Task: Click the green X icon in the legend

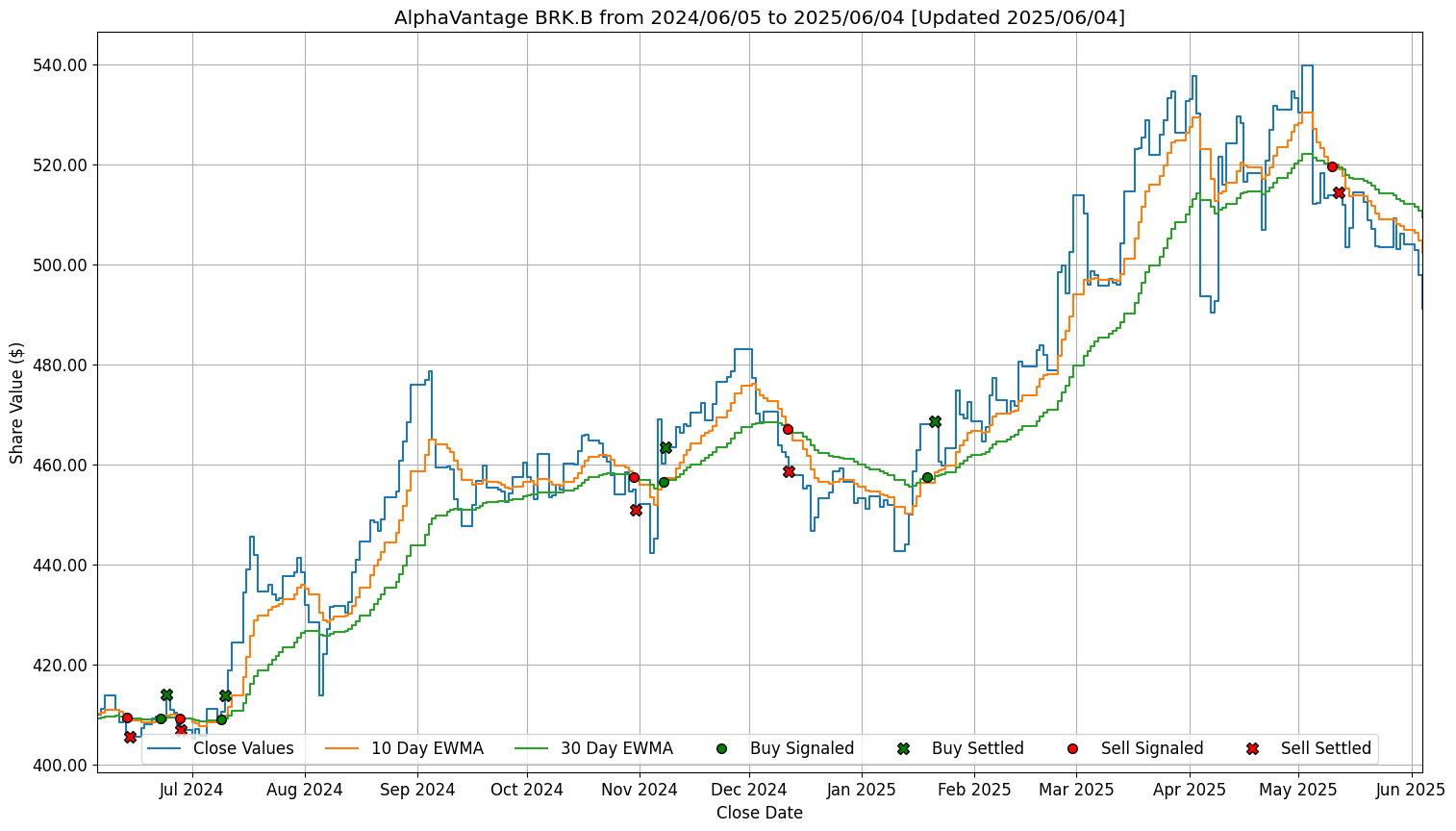Action: [x=903, y=748]
